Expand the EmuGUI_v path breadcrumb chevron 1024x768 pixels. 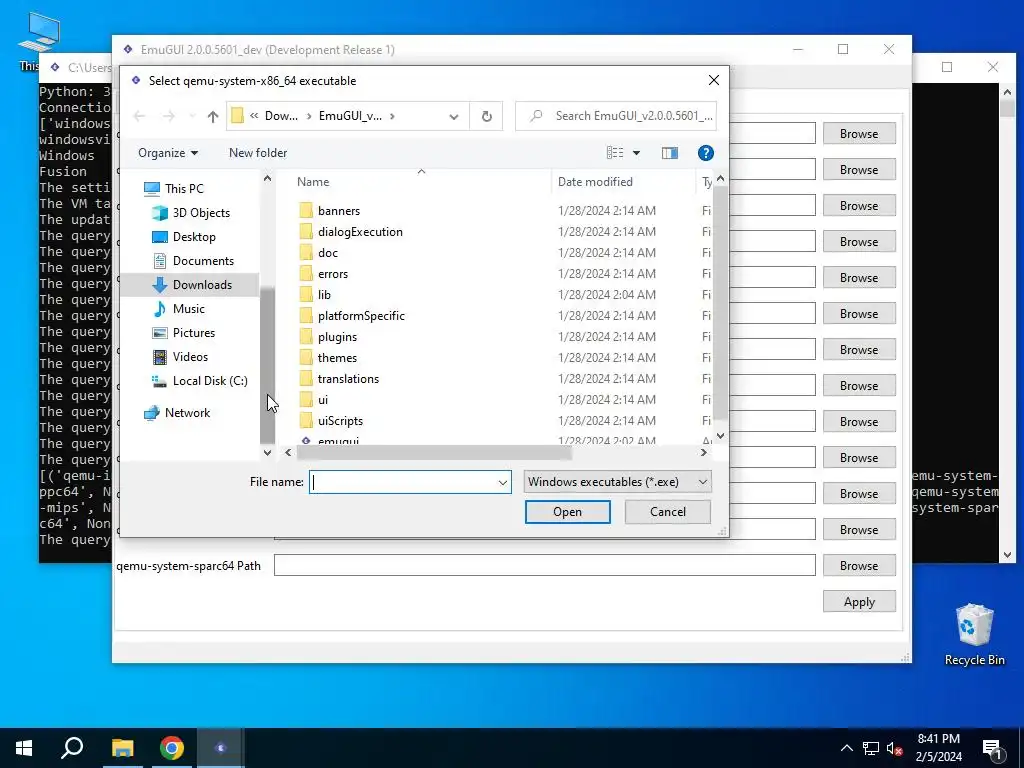(x=392, y=116)
